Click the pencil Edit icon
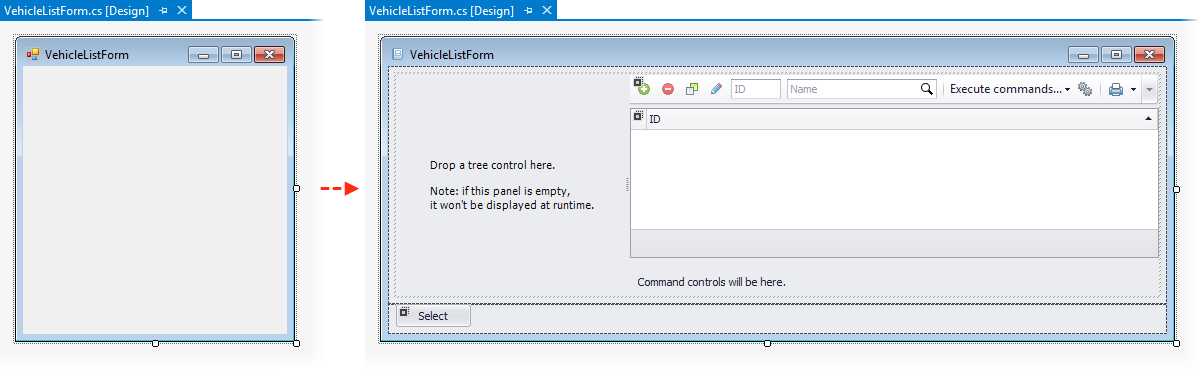 [716, 89]
